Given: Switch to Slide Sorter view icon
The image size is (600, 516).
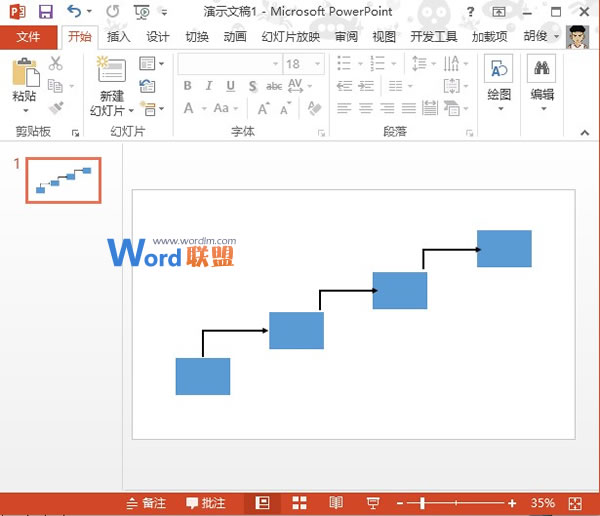Looking at the screenshot, I should tap(299, 503).
